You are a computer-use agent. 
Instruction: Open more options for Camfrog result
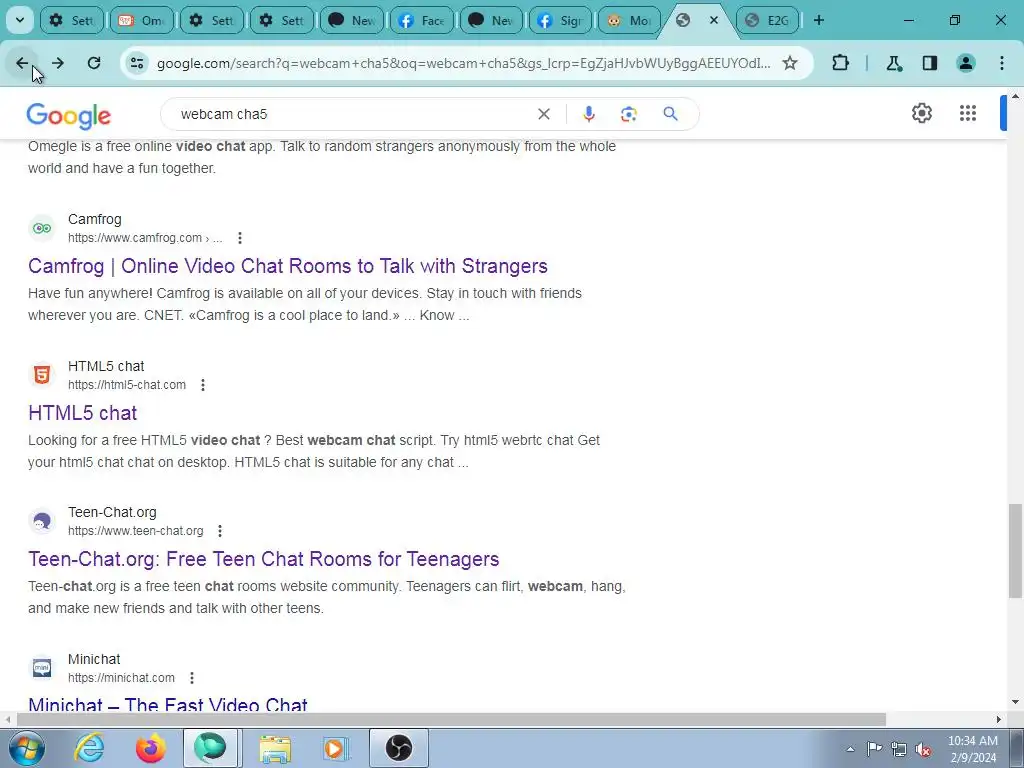(x=240, y=238)
